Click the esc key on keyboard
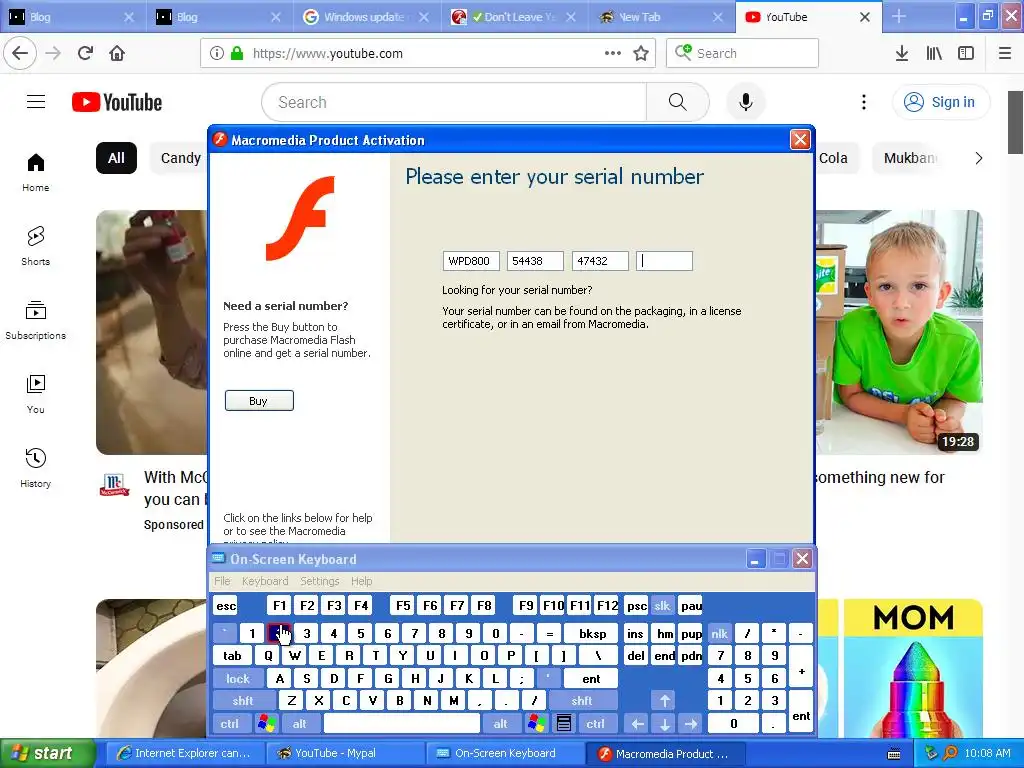The height and width of the screenshot is (768, 1024). tap(226, 606)
